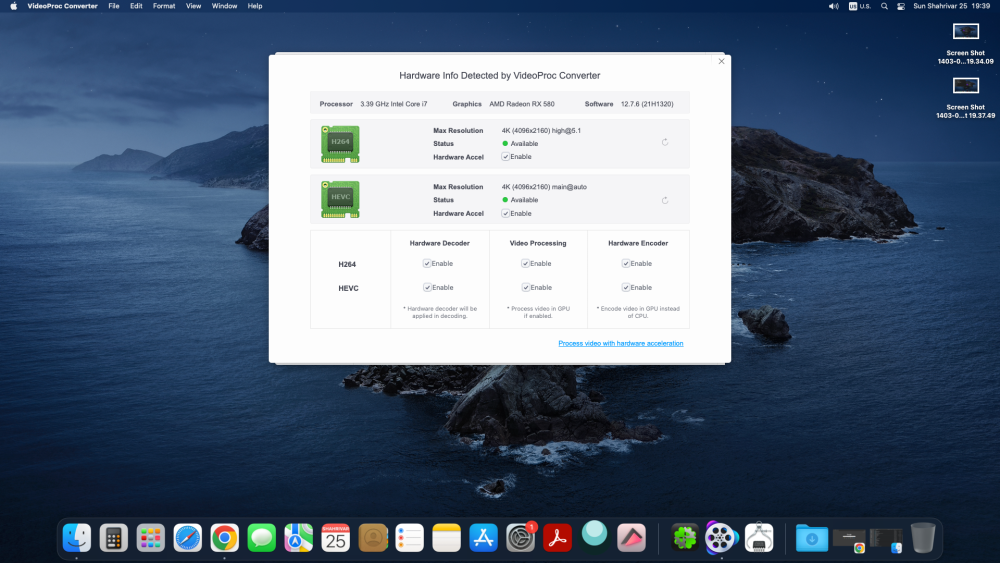Launch Google Chrome from the dock
The image size is (1000, 563).
coord(224,538)
